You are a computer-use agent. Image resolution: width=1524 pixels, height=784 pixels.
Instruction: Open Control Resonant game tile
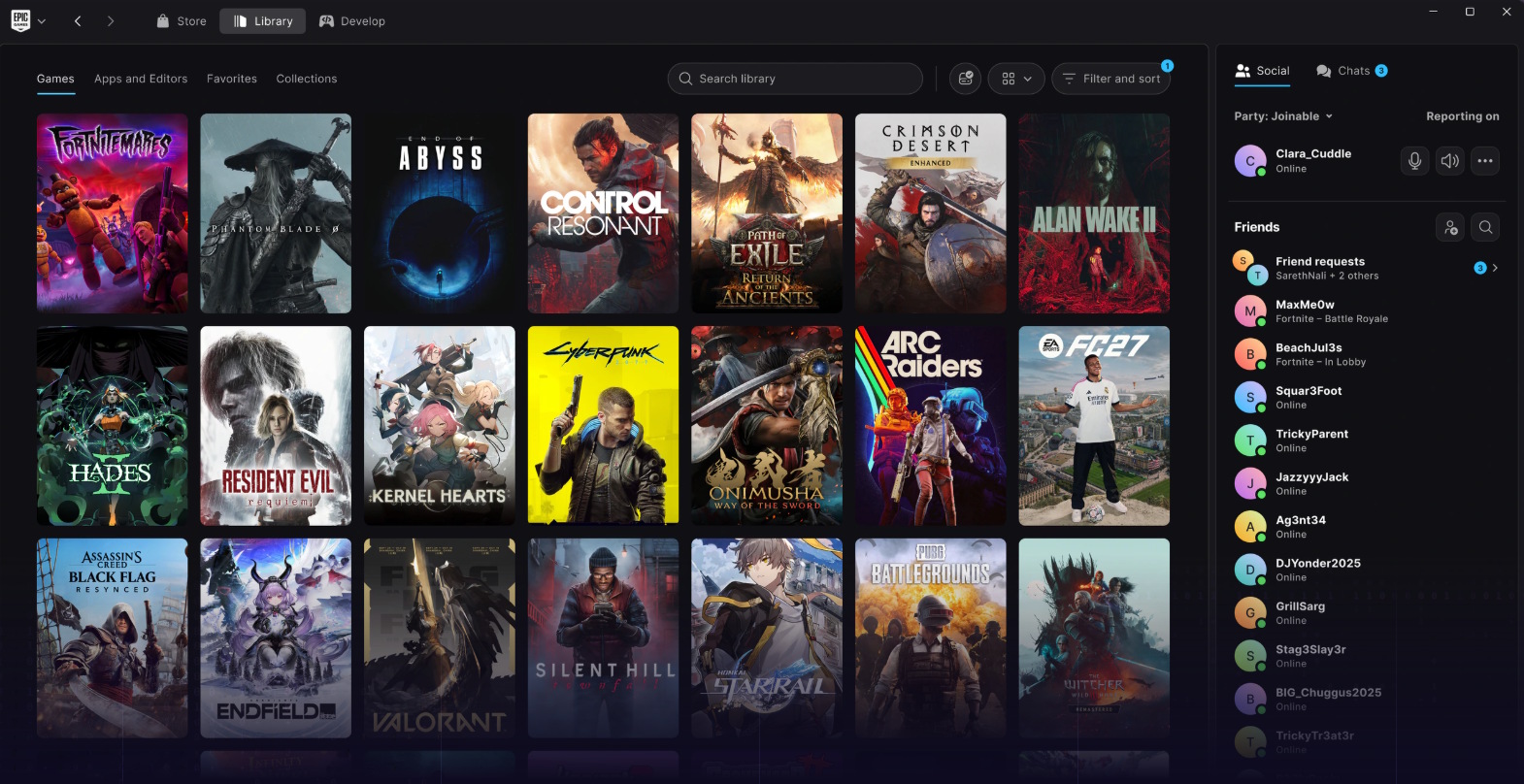(603, 213)
